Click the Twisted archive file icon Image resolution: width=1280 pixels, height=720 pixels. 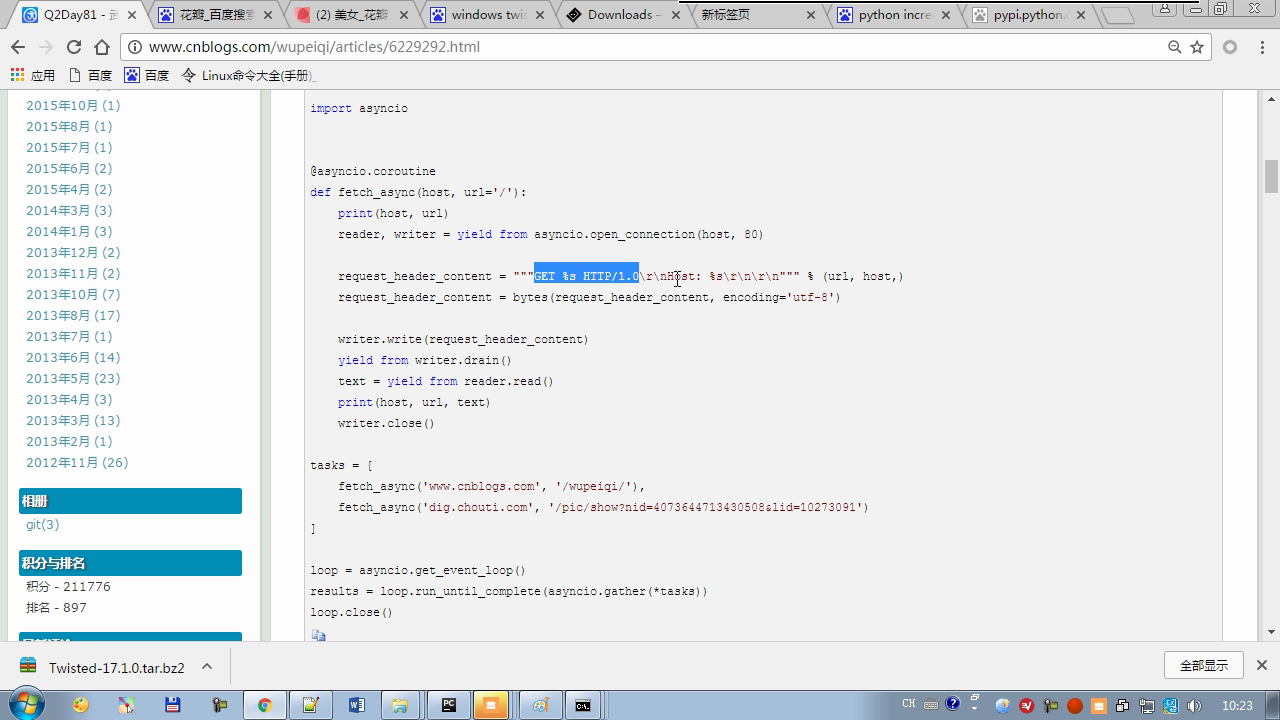(28, 666)
